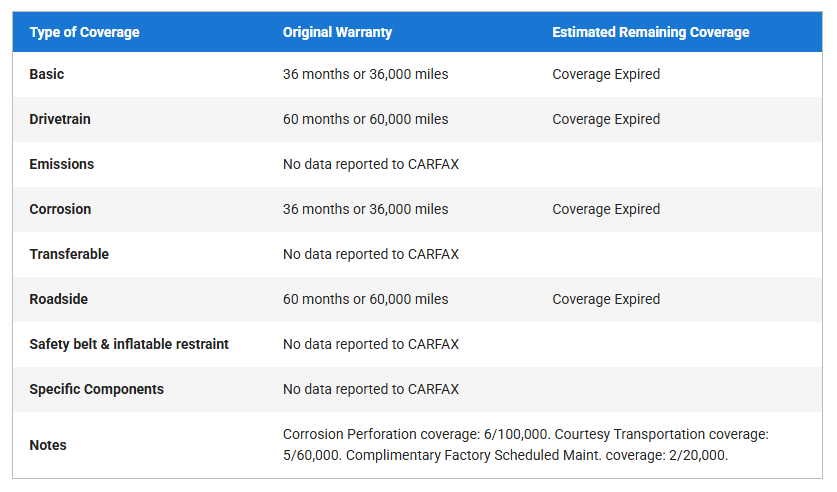Viewport: 837px width, 492px height.
Task: Select the Drivetrain row label
Action: [x=60, y=119]
